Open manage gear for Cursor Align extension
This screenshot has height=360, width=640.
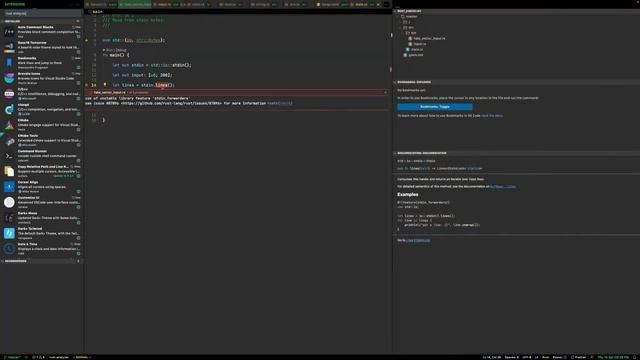click(x=78, y=192)
